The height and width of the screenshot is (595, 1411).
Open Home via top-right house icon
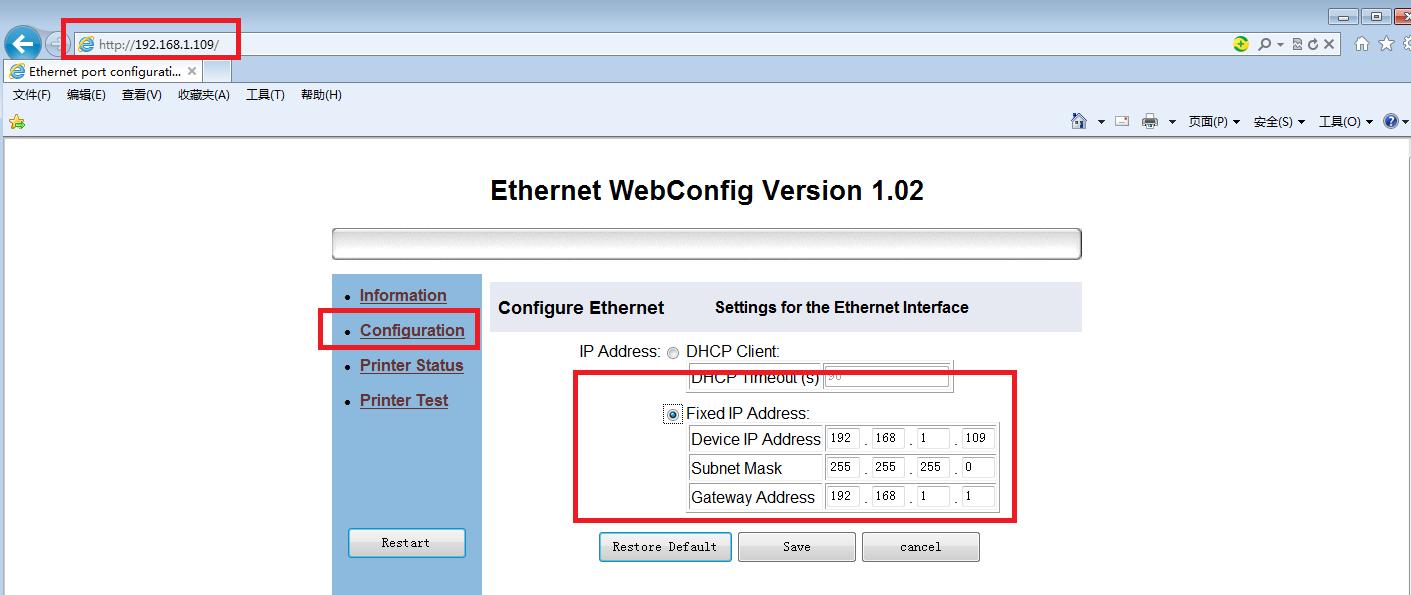pos(1362,43)
